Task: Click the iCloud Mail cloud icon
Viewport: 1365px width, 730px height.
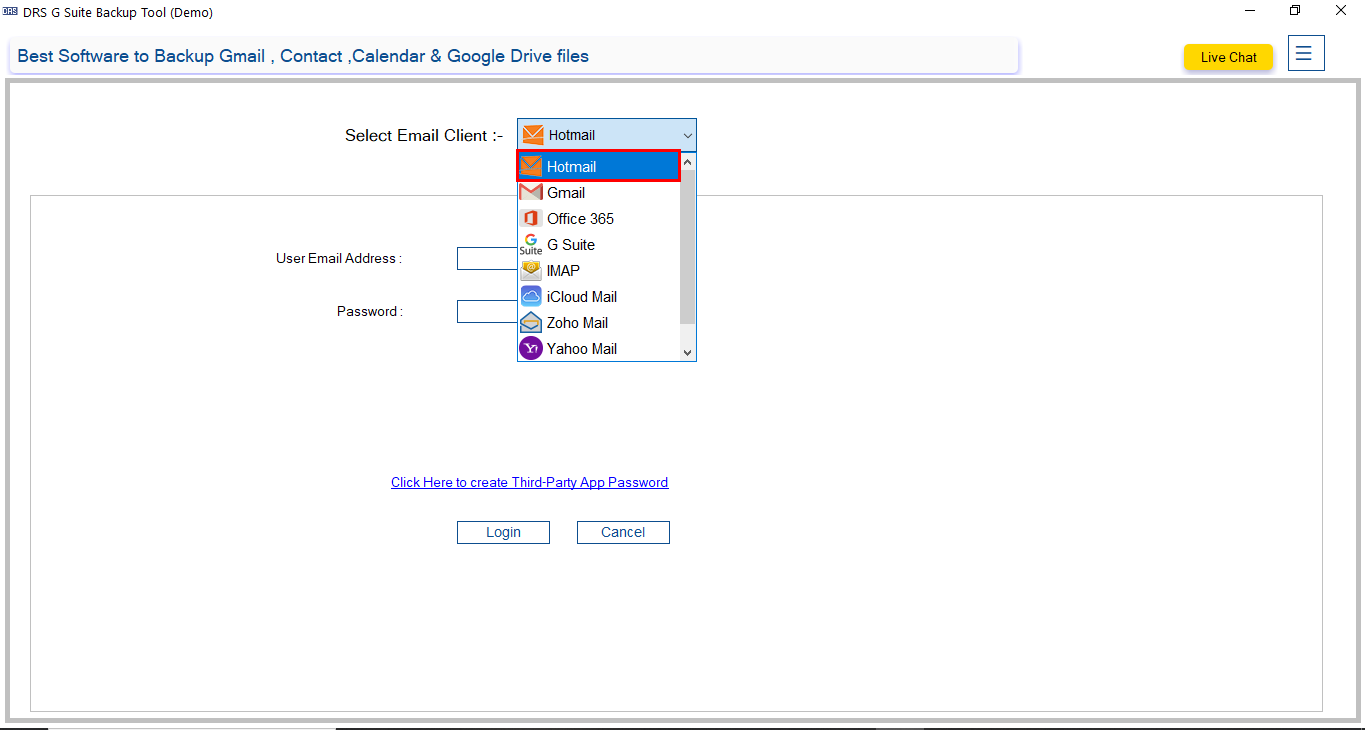Action: click(x=531, y=297)
